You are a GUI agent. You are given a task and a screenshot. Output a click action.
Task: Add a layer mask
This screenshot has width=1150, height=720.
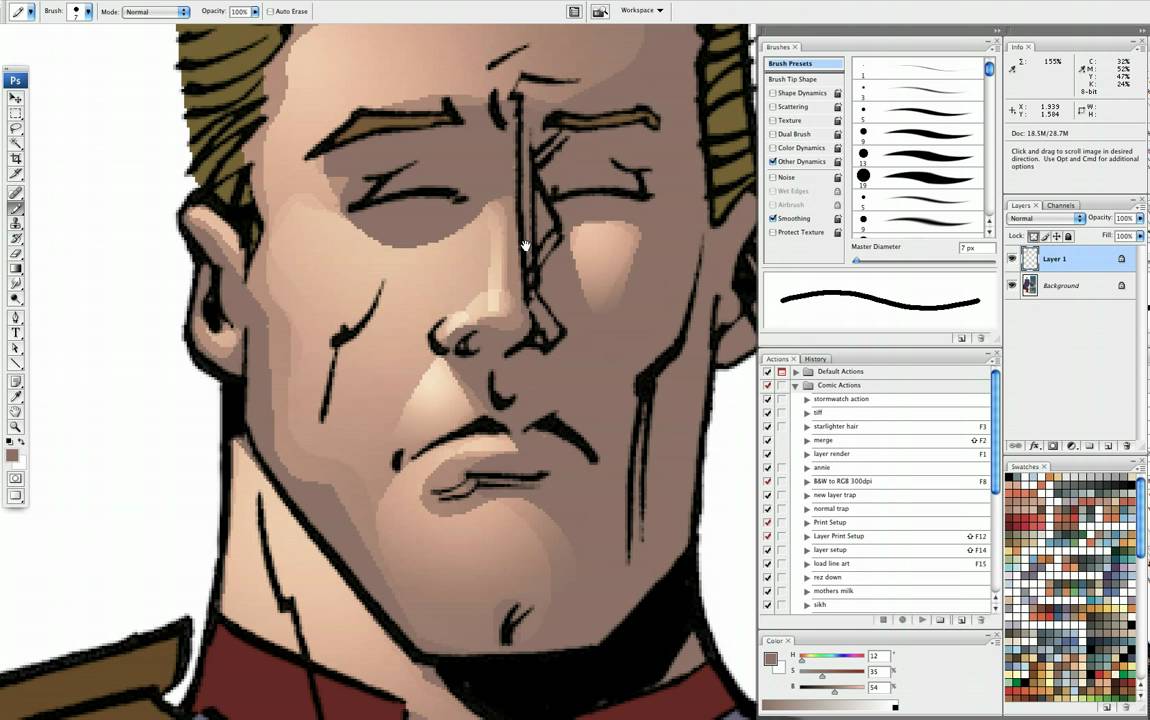tap(1052, 446)
